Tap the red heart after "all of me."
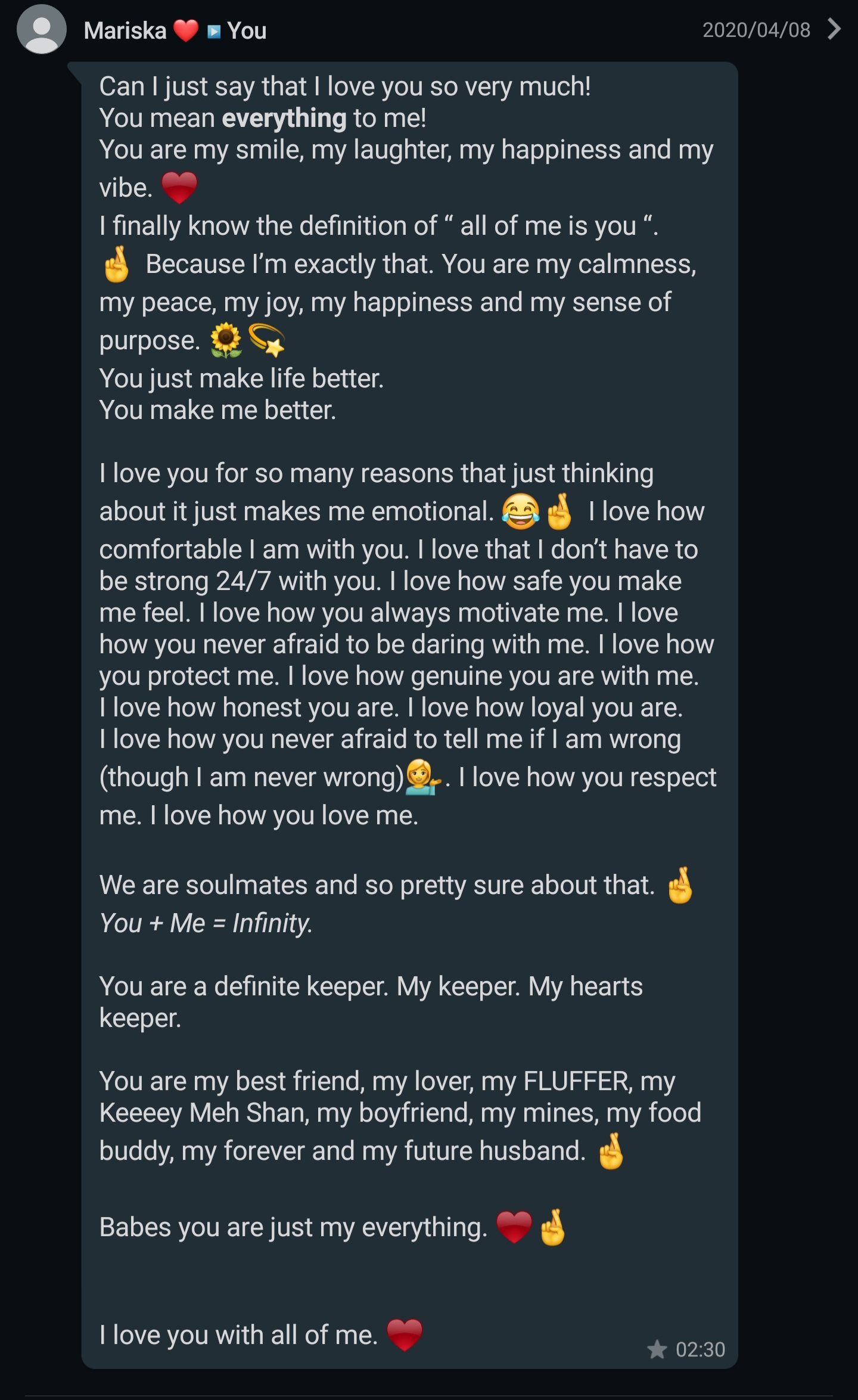Screen dimensions: 858x1400 (x=405, y=1334)
